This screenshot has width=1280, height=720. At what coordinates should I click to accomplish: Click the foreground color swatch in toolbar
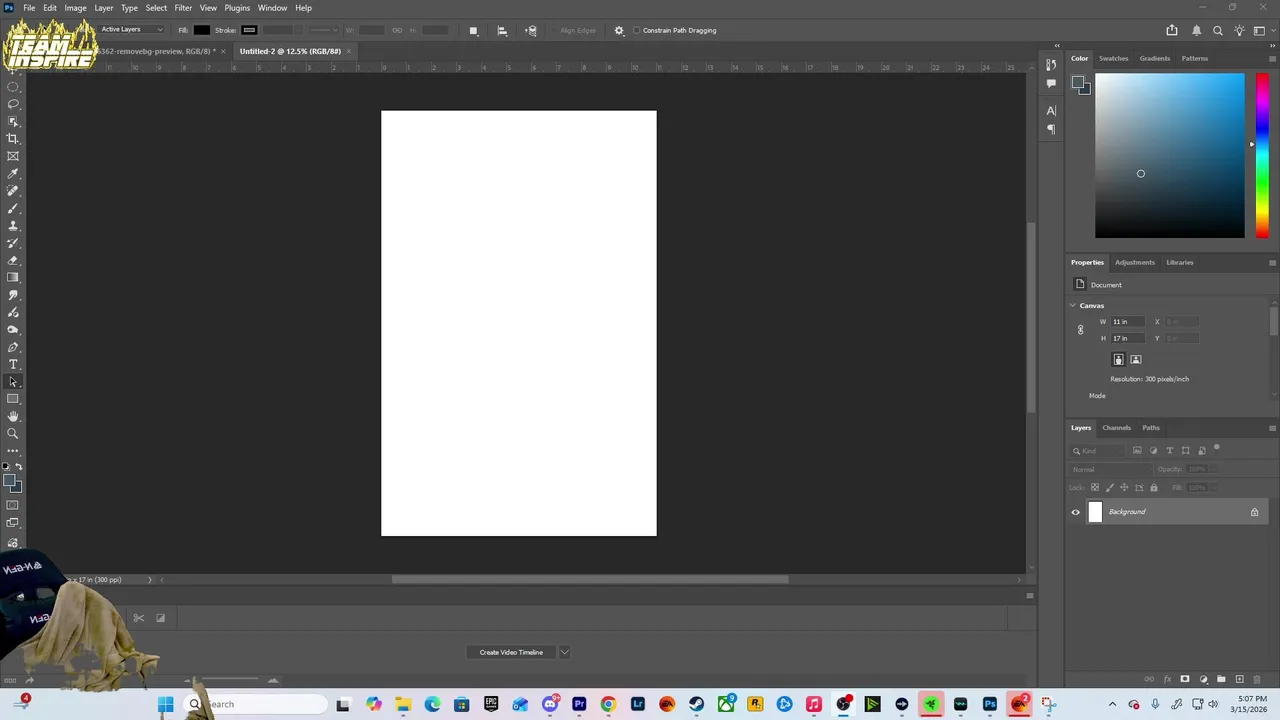point(10,482)
